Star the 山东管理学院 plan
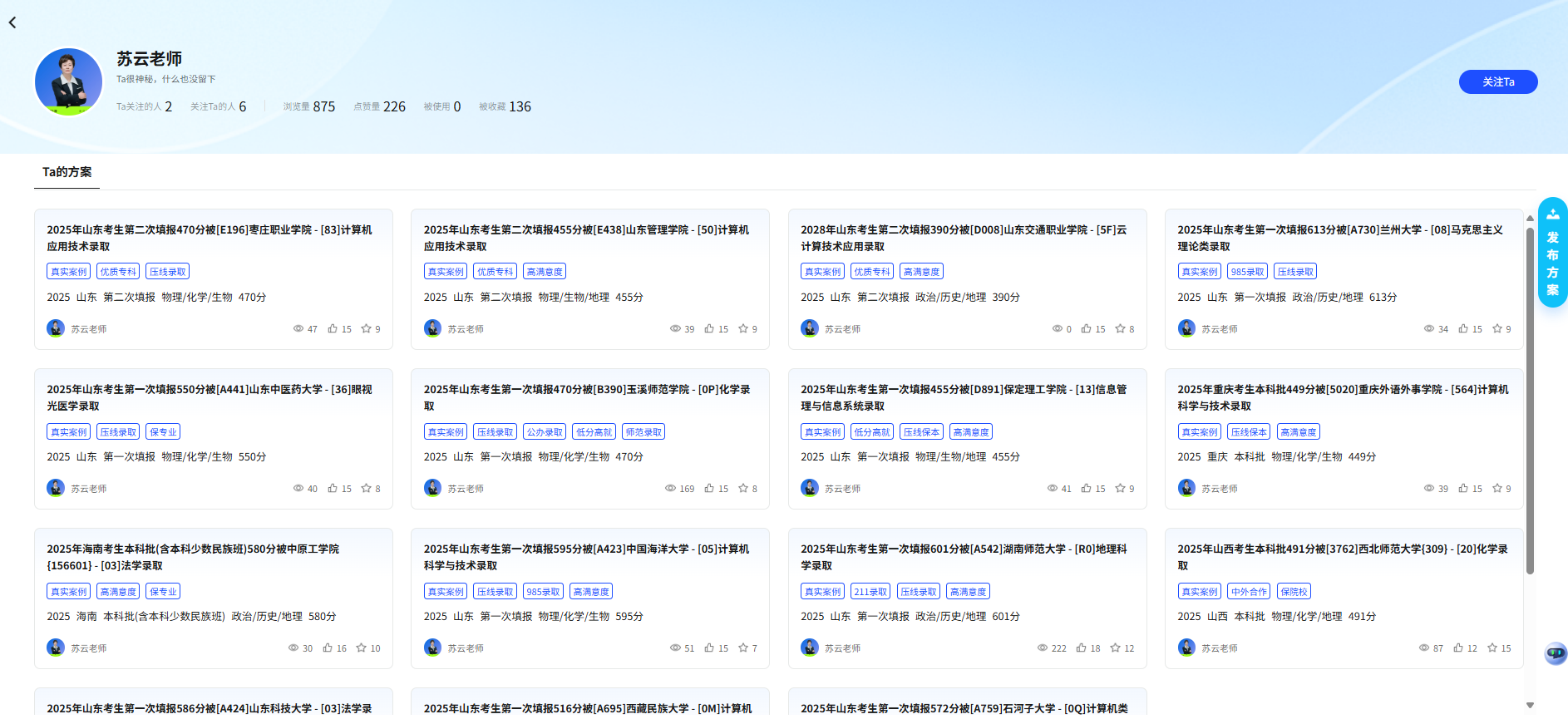Screen dimensions: 1568x719 coord(743,328)
